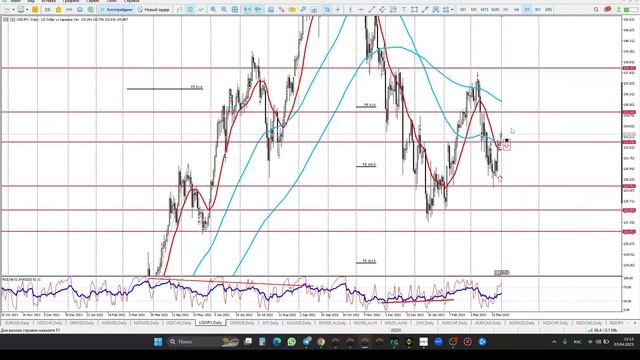Screen dimensions: 640x360
Task: Zoom out of the chart
Action: (x=224, y=9)
